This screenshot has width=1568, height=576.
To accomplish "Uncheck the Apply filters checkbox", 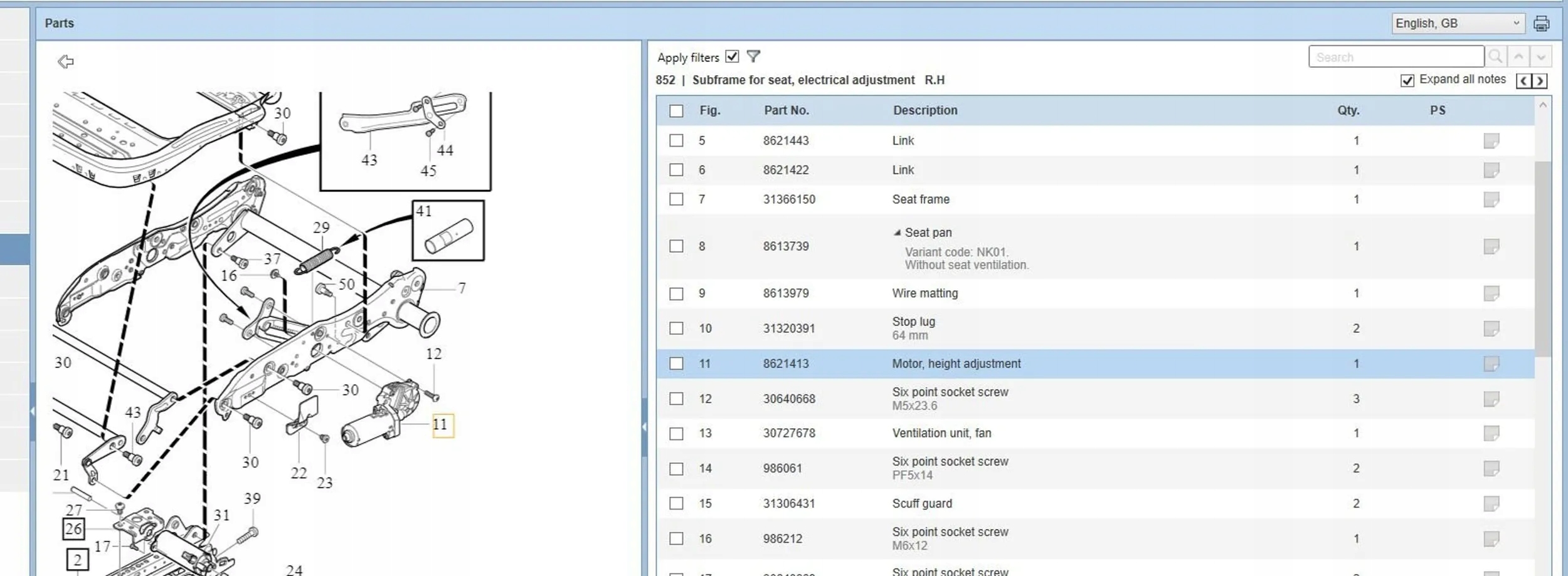I will point(732,57).
